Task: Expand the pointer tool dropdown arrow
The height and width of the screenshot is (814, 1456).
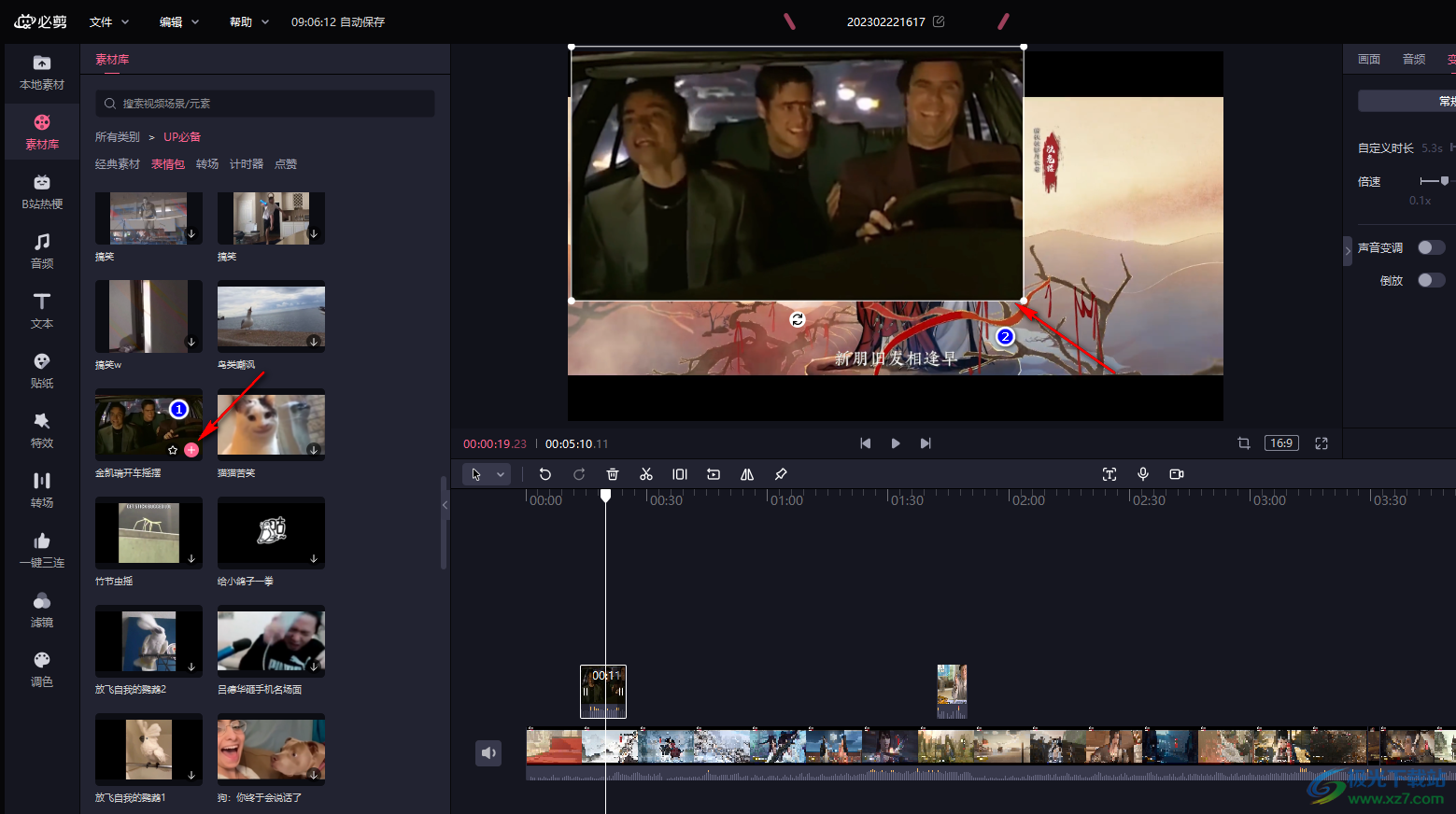Action: point(501,474)
